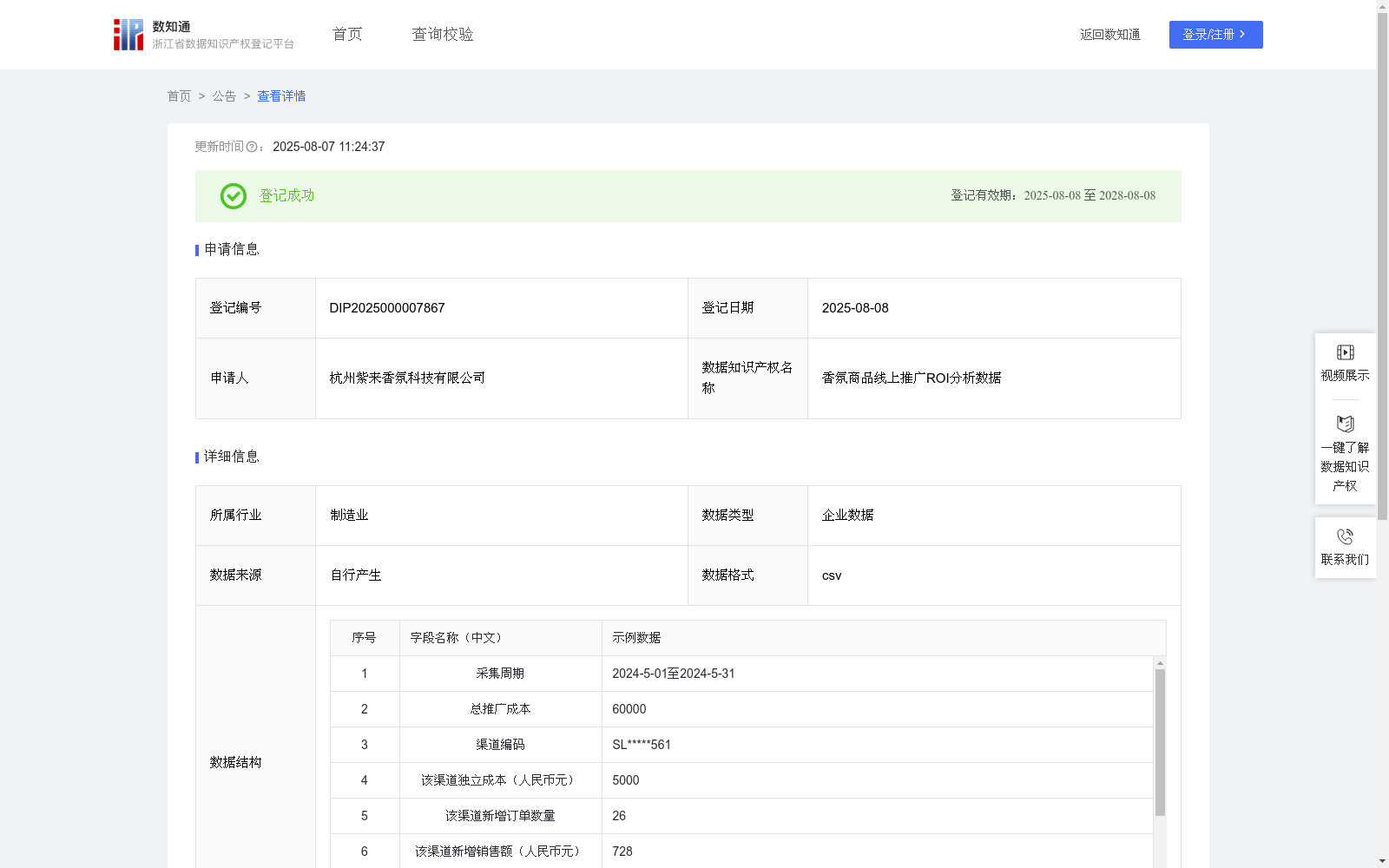Open 一键了解数据知识产权 guide icon

pyautogui.click(x=1346, y=424)
